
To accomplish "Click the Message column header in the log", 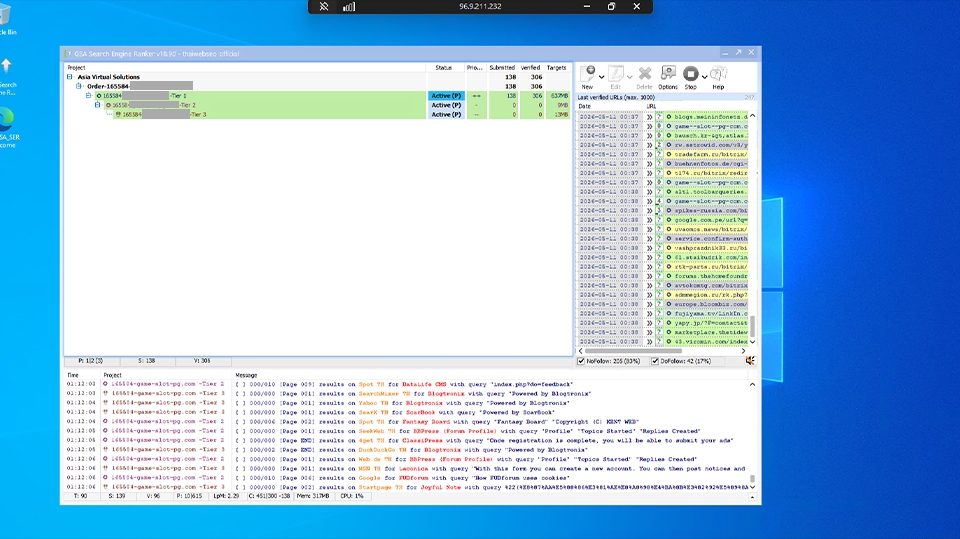I will [x=246, y=375].
